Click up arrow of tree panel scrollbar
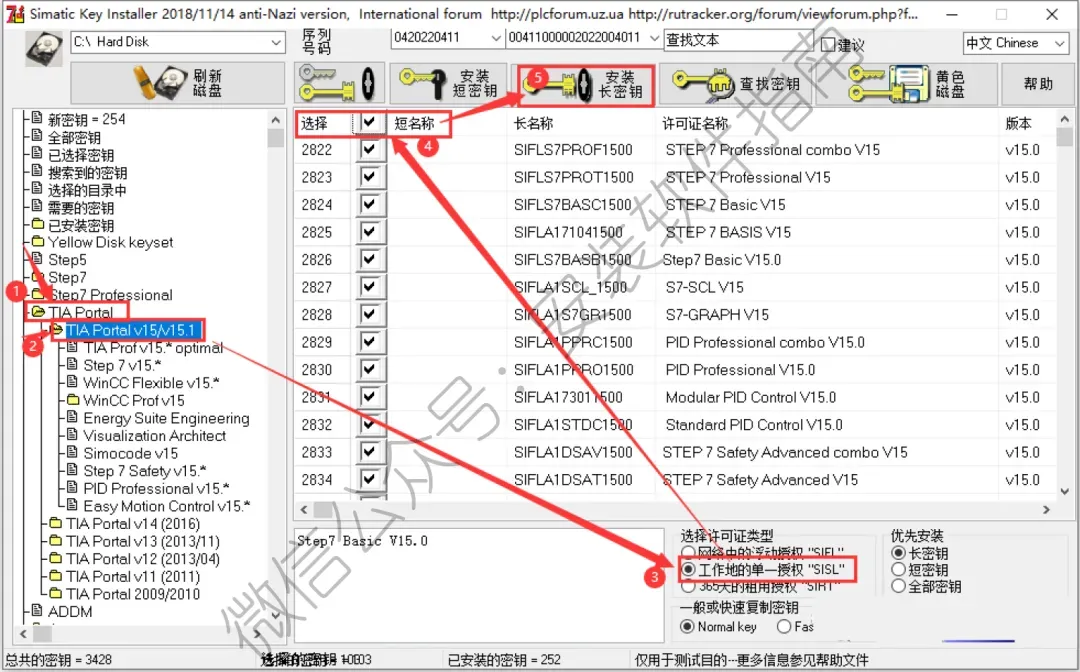The height and width of the screenshot is (672, 1080). [x=276, y=120]
